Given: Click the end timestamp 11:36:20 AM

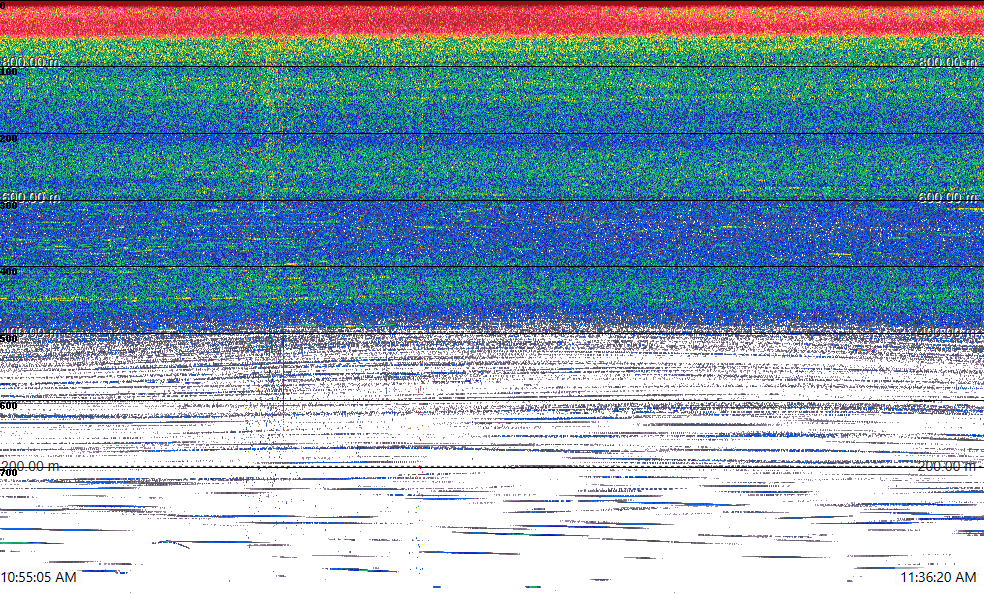Looking at the screenshot, I should [938, 577].
